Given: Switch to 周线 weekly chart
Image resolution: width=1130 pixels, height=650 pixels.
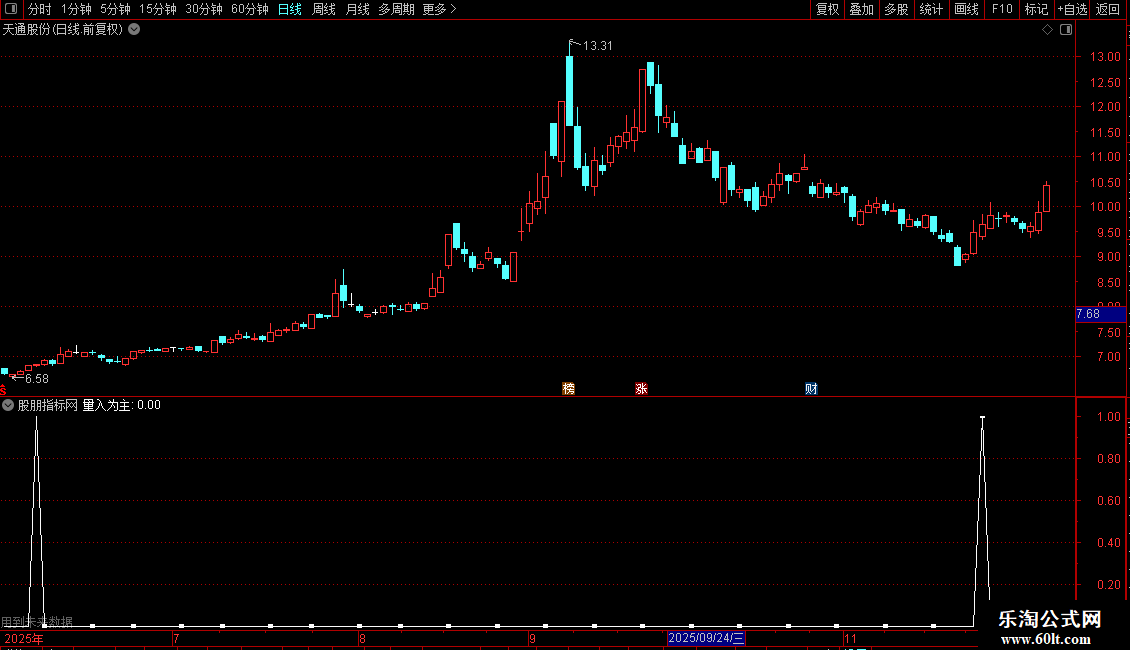Looking at the screenshot, I should (324, 9).
